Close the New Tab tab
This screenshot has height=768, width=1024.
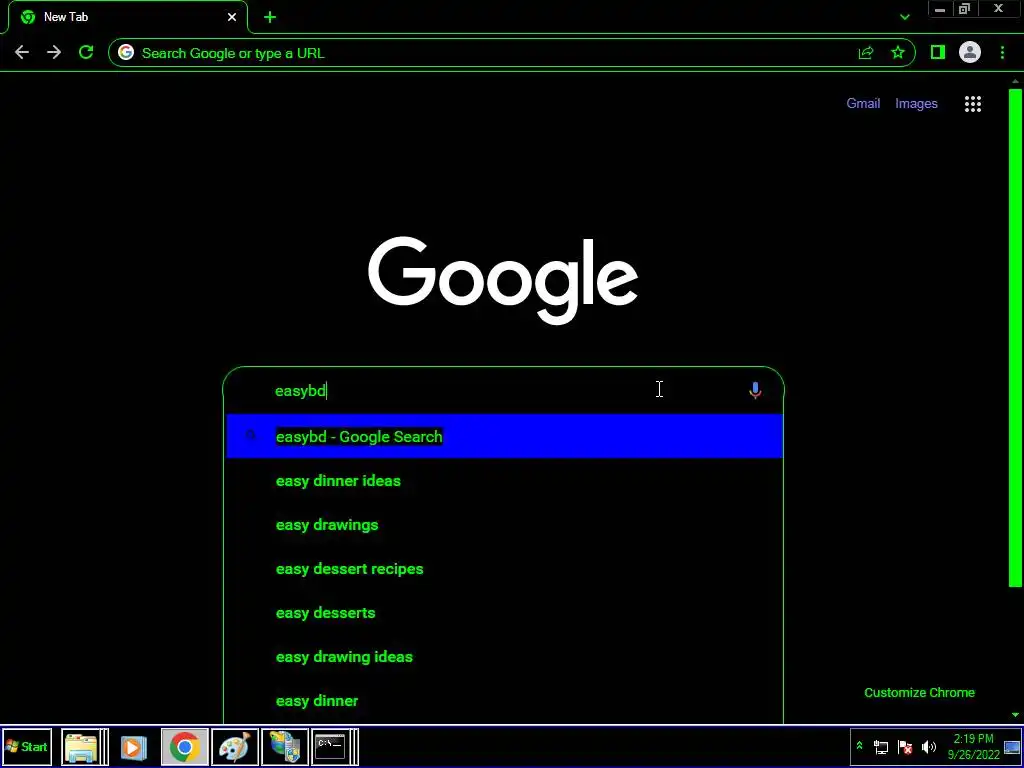232,17
